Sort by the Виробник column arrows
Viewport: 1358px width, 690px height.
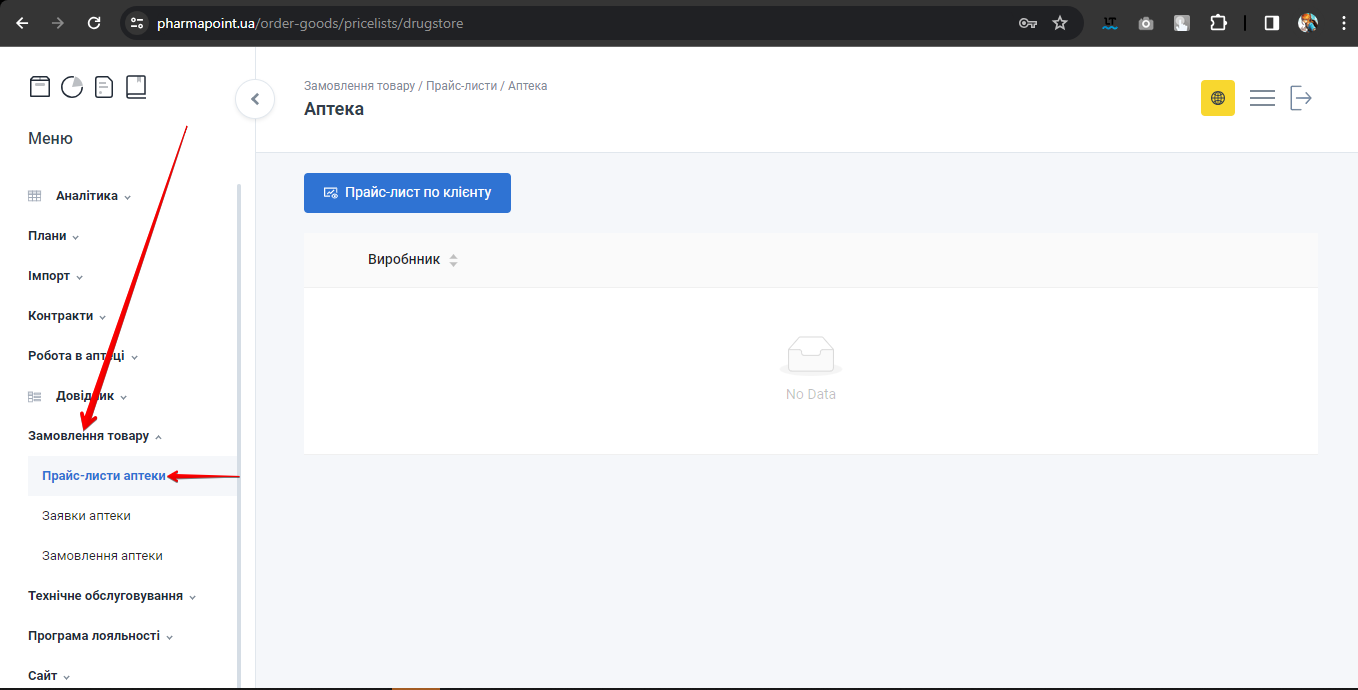coord(453,260)
